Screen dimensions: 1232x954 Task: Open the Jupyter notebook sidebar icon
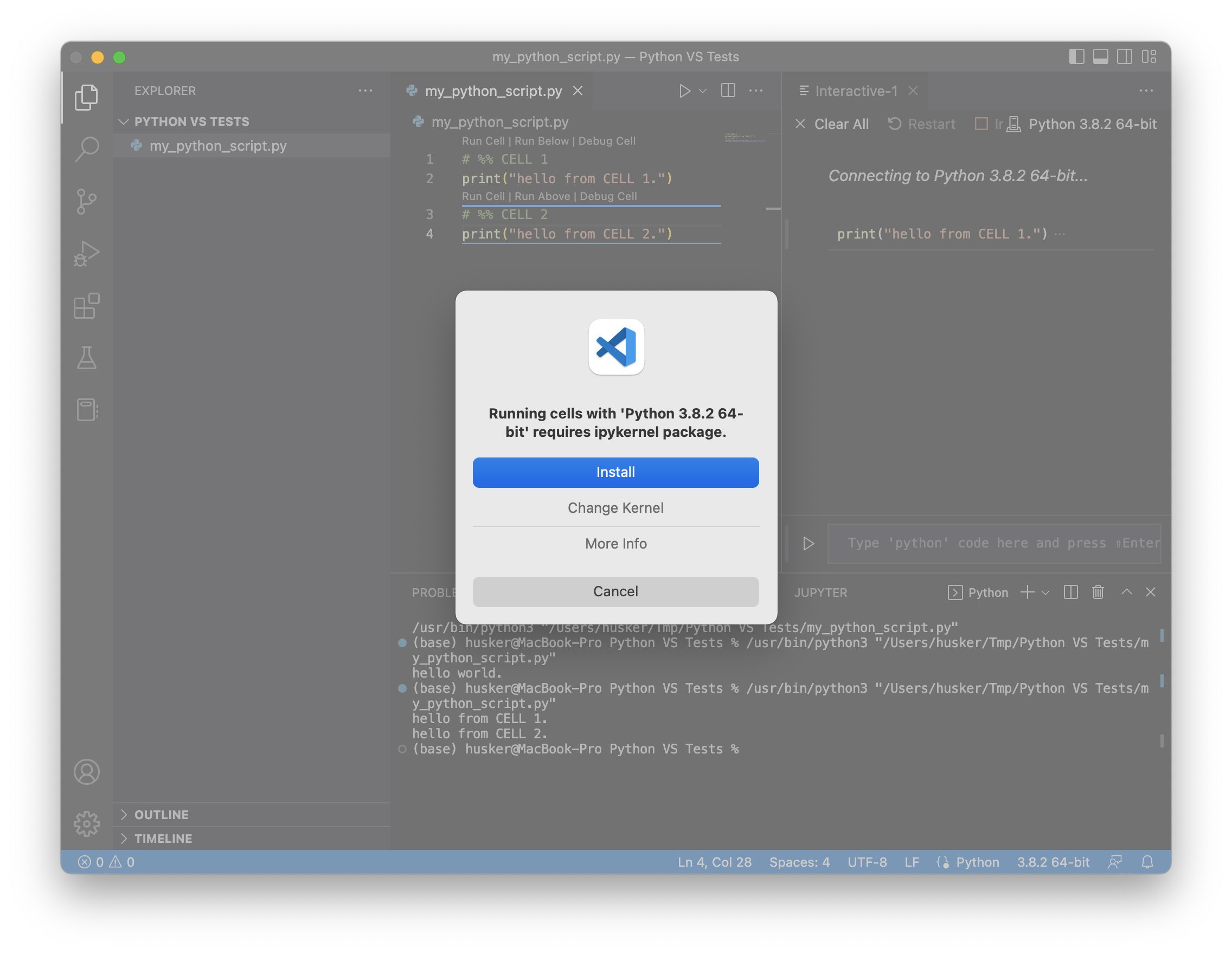point(86,410)
